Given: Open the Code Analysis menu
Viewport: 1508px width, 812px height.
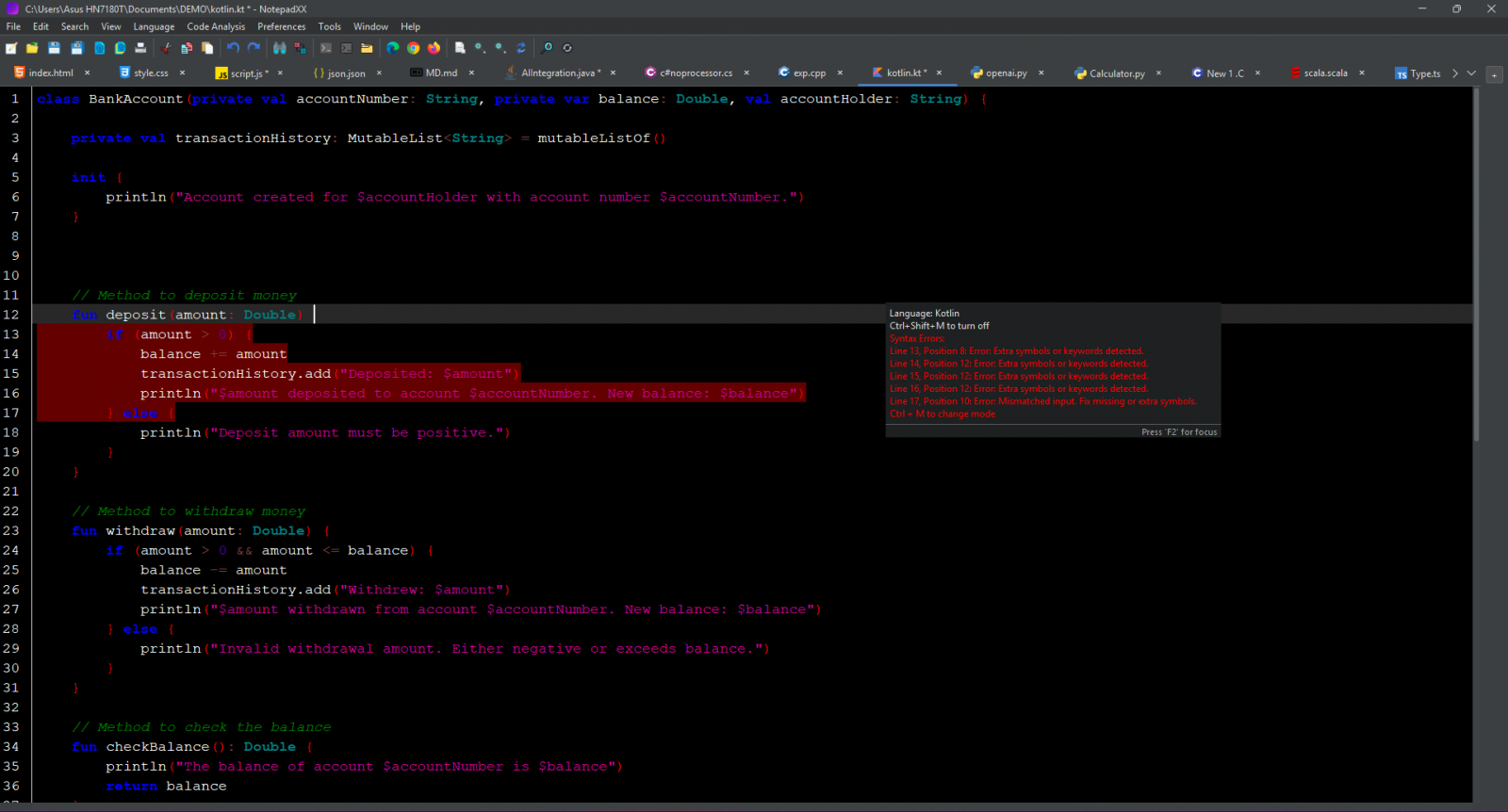Looking at the screenshot, I should (x=215, y=26).
